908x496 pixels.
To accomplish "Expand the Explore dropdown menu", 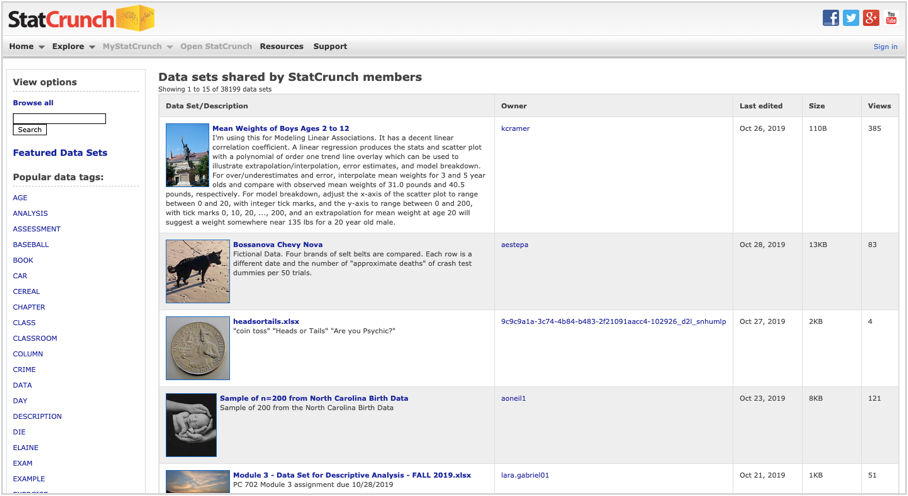I will pos(73,46).
